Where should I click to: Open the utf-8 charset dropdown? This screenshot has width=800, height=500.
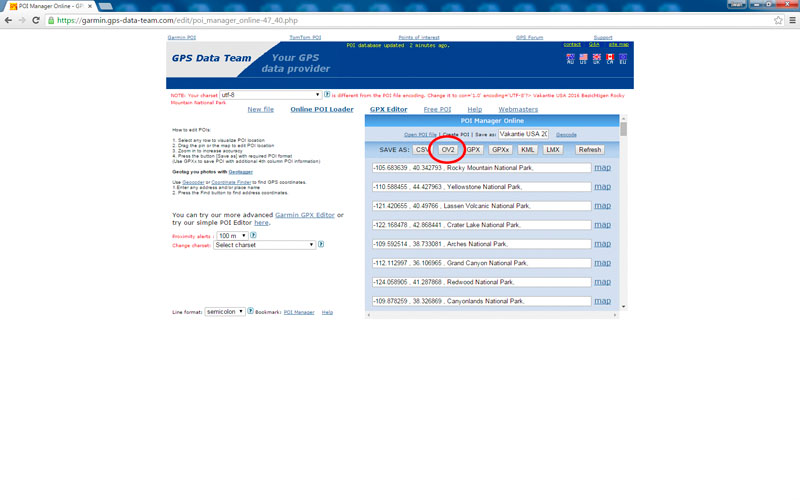[268, 95]
